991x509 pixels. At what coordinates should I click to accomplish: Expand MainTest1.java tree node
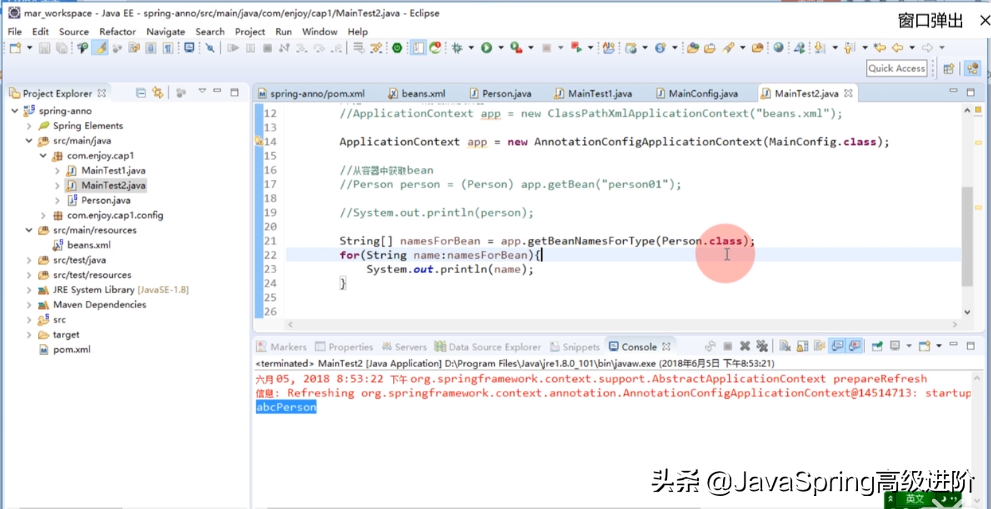click(x=58, y=171)
